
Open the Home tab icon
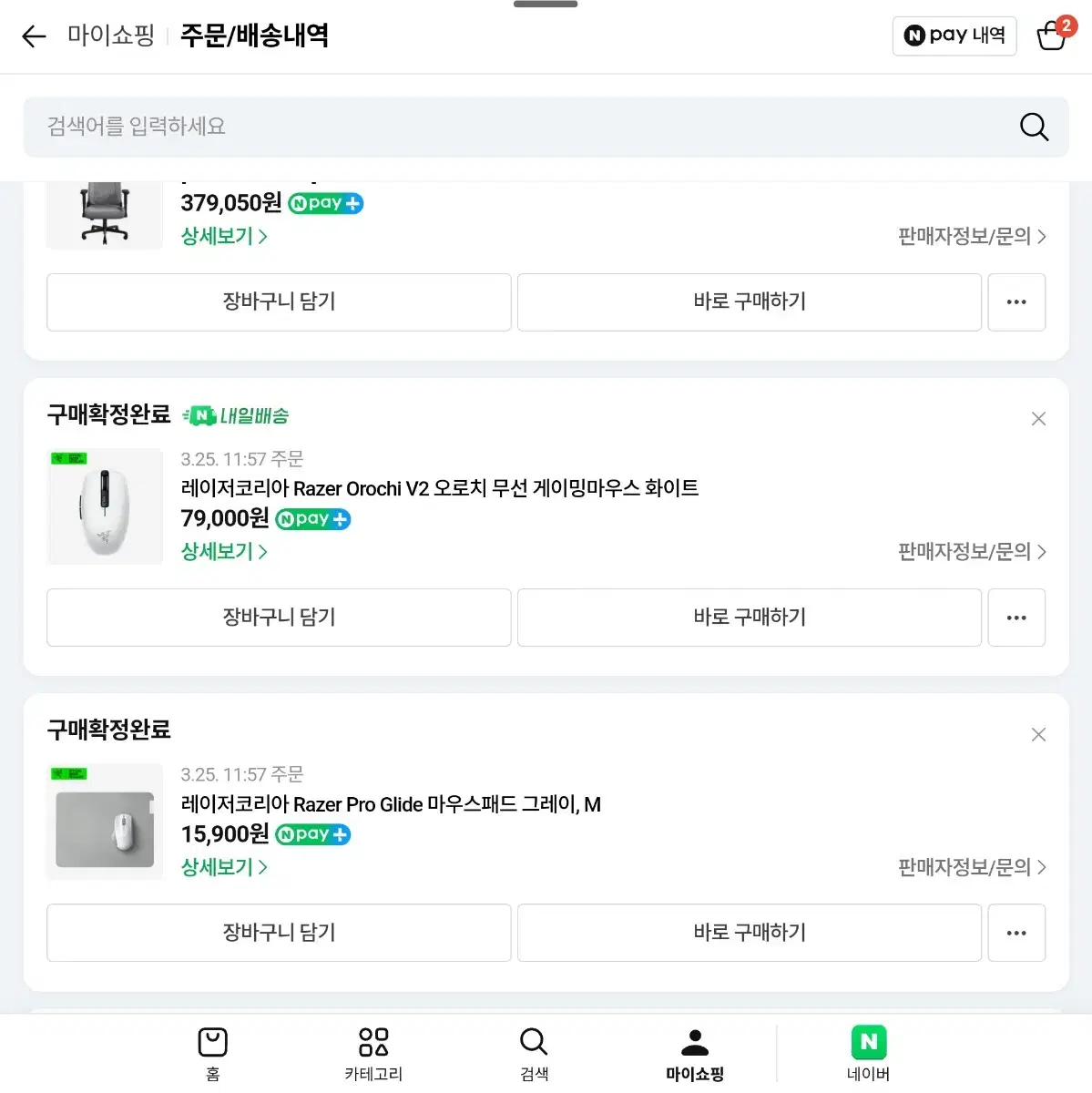[x=212, y=1043]
